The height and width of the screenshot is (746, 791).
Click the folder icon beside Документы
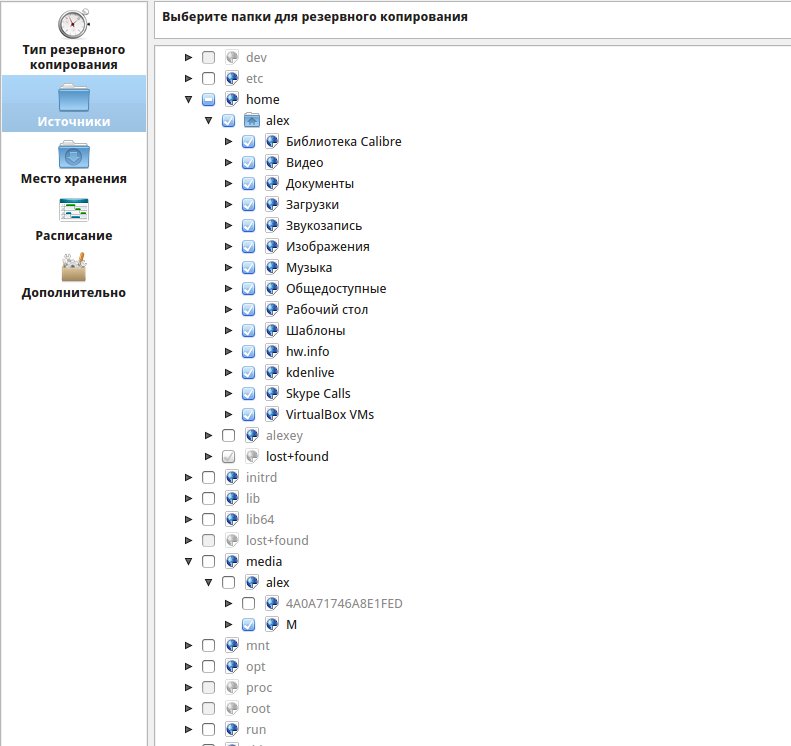(272, 184)
